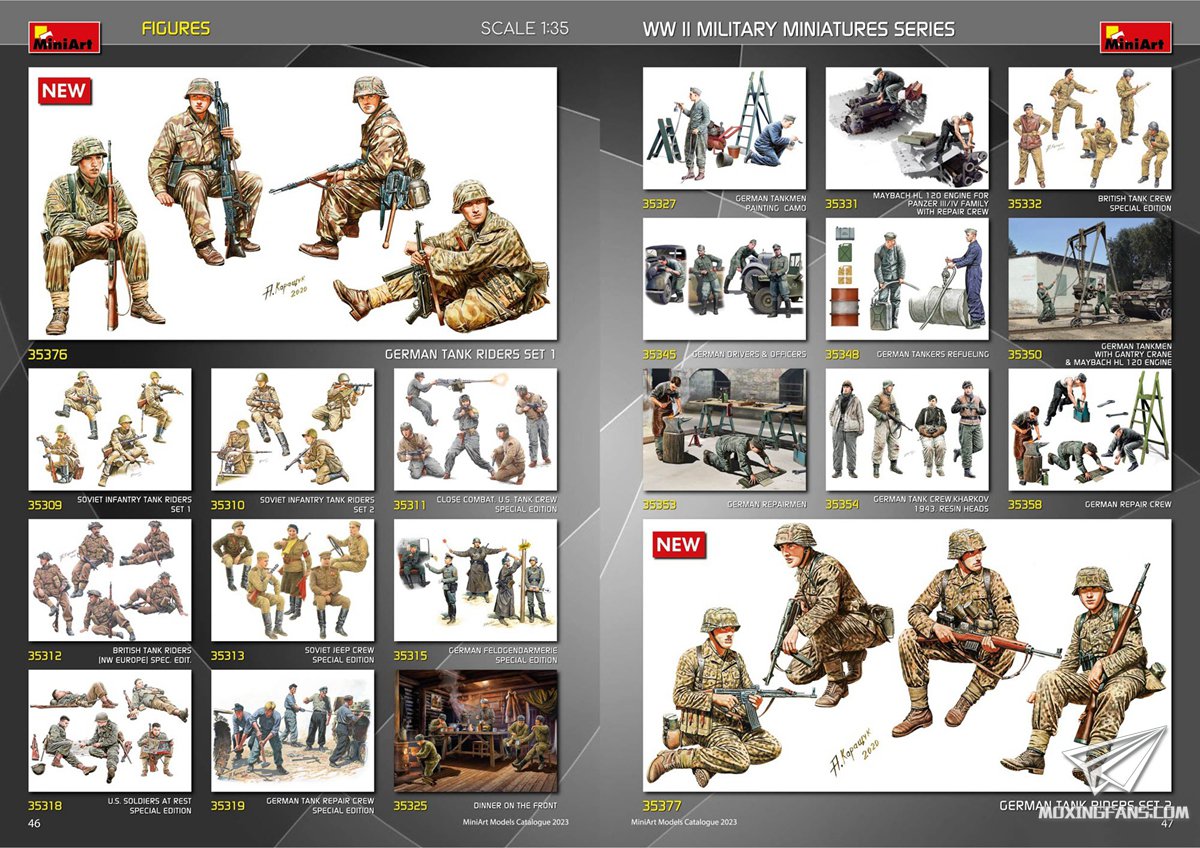The height and width of the screenshot is (848, 1200).
Task: Select product number 35318
Action: coord(45,806)
